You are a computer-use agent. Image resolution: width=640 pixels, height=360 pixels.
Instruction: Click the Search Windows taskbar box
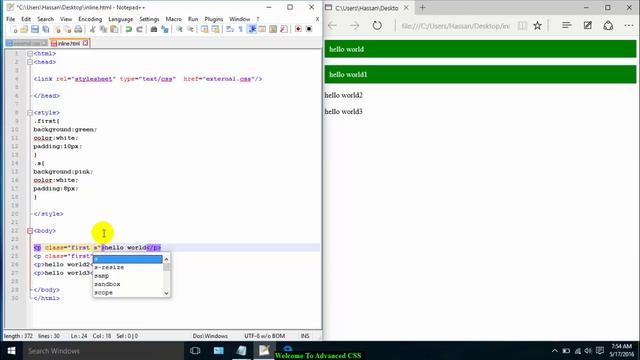click(103, 351)
